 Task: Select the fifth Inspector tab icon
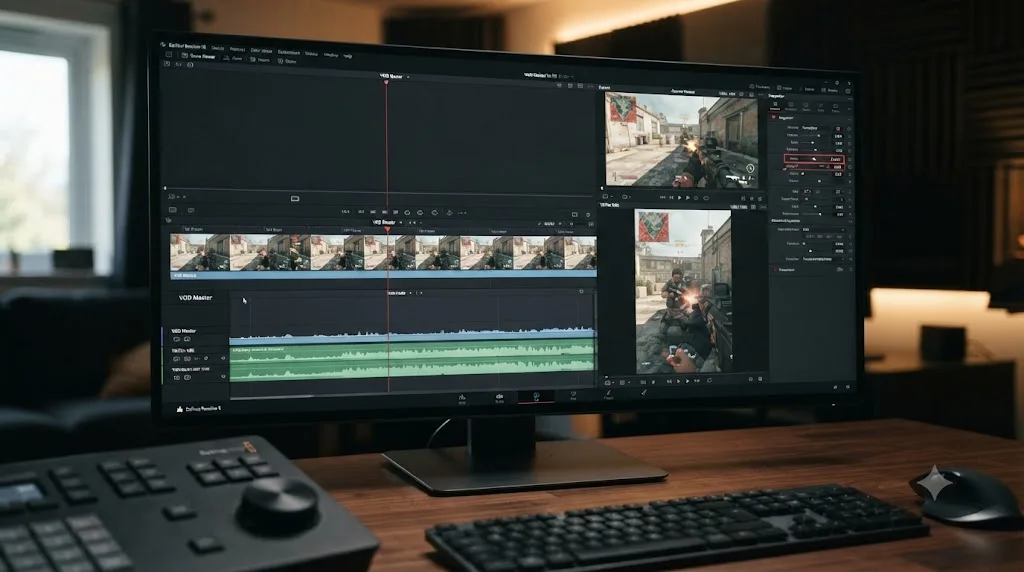(835, 106)
